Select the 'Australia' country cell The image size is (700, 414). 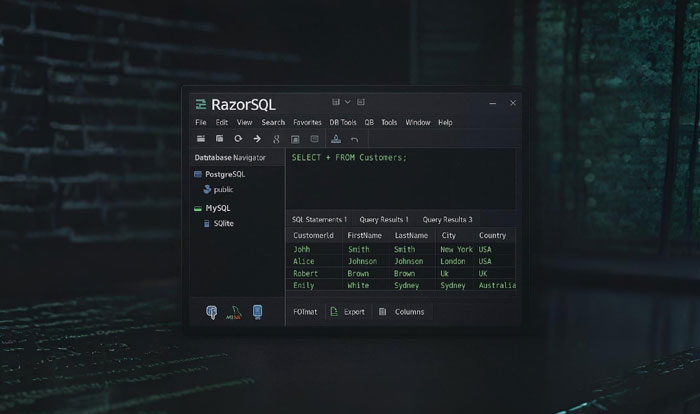tap(497, 285)
